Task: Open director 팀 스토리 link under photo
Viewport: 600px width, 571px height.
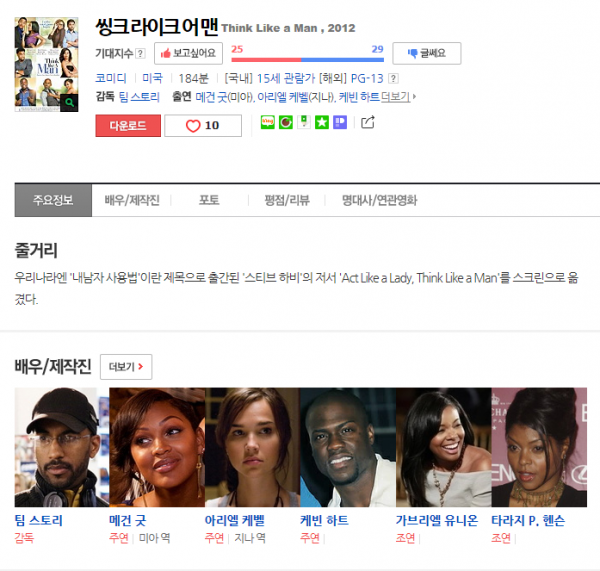Action: click(39, 520)
